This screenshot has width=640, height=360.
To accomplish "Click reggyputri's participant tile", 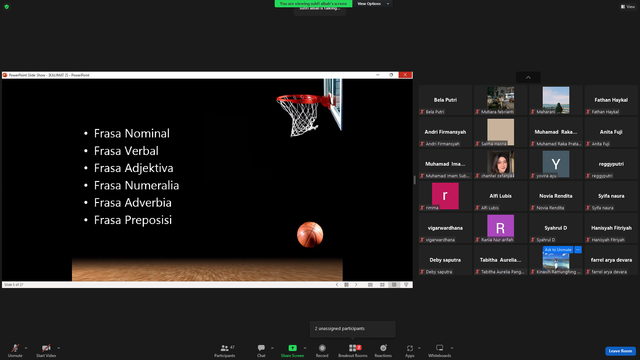I will coord(611,164).
